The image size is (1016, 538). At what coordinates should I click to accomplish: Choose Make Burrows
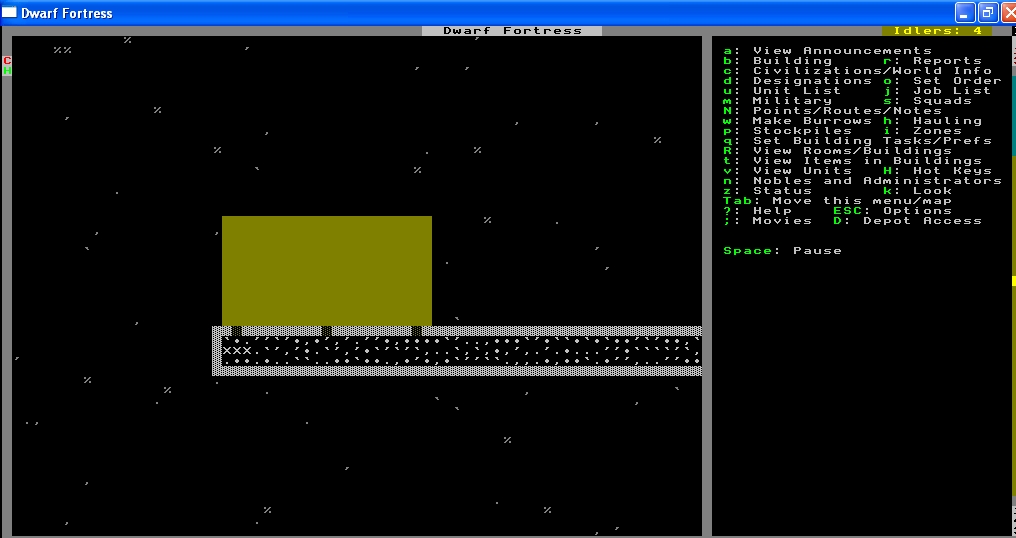coord(798,121)
